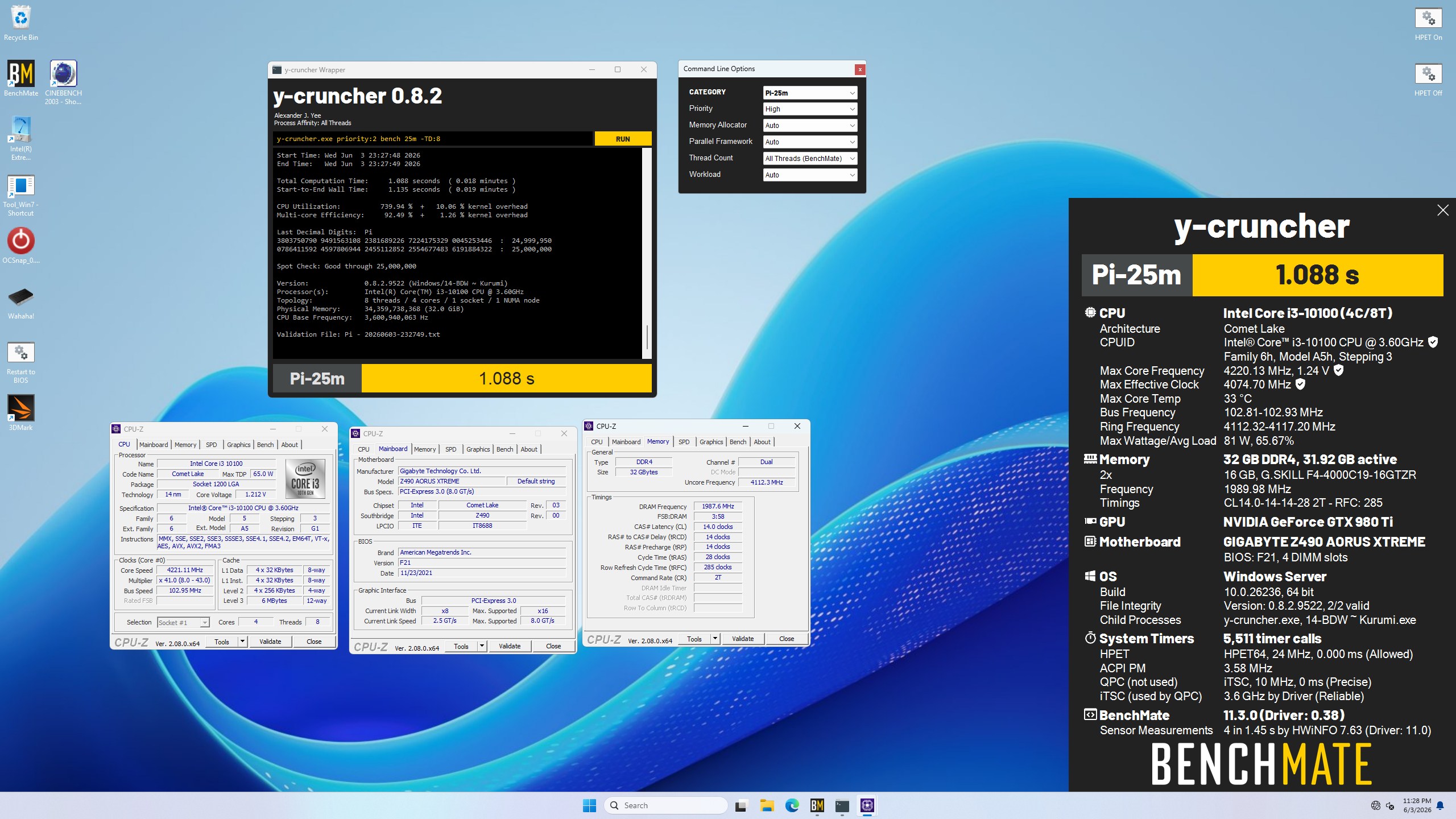Open the notification bell in system tray
This screenshot has height=819, width=1456.
[1440, 805]
